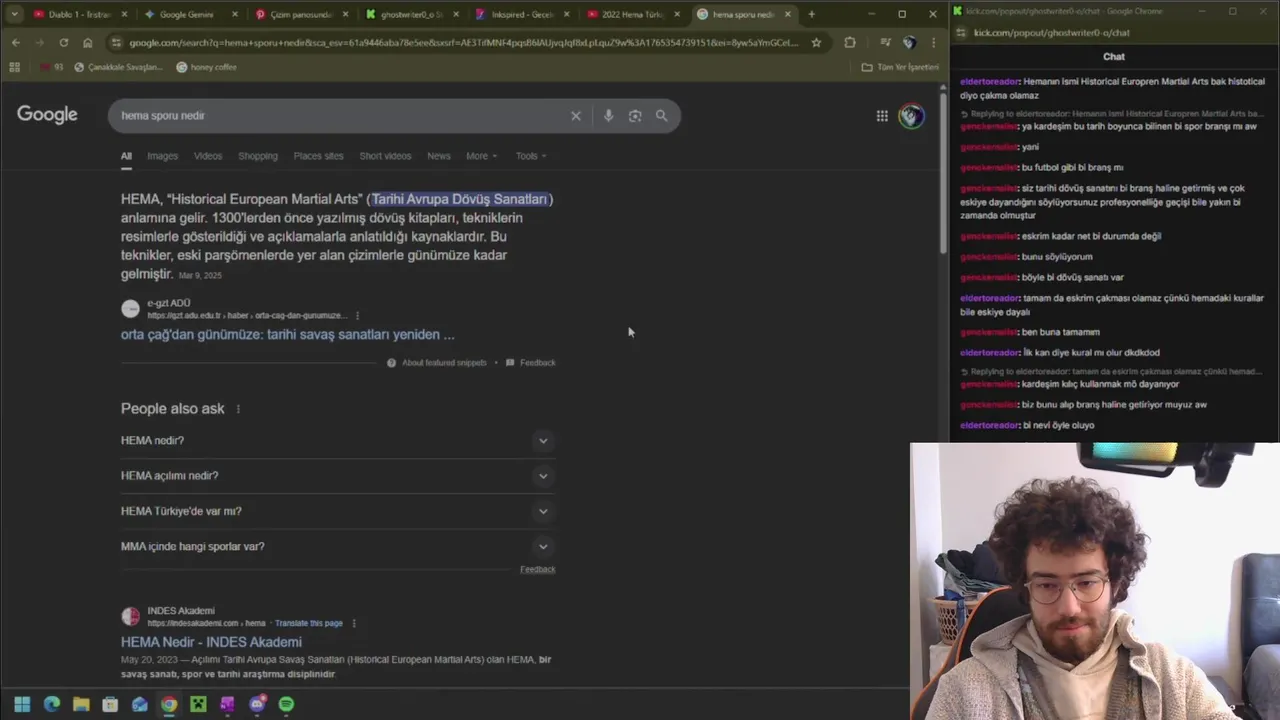Open File Explorer from taskbar
This screenshot has width=1280, height=720.
81,704
